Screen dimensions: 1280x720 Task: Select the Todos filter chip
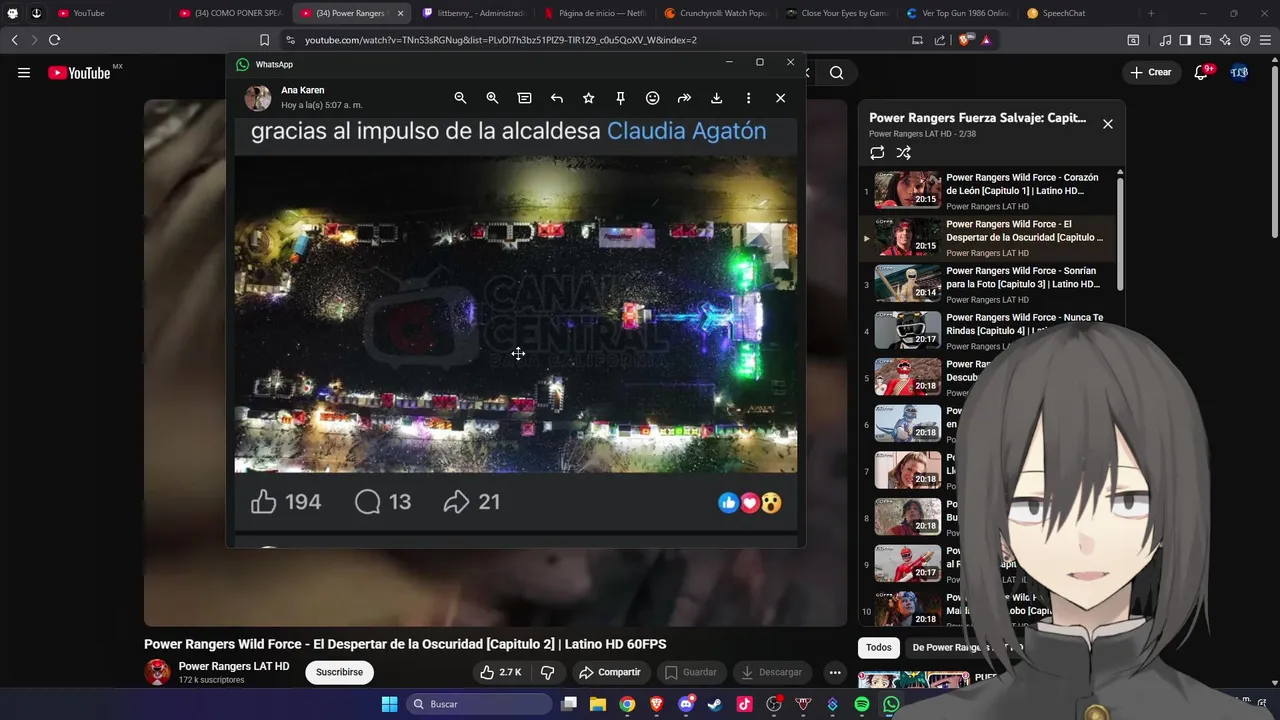[x=879, y=647]
